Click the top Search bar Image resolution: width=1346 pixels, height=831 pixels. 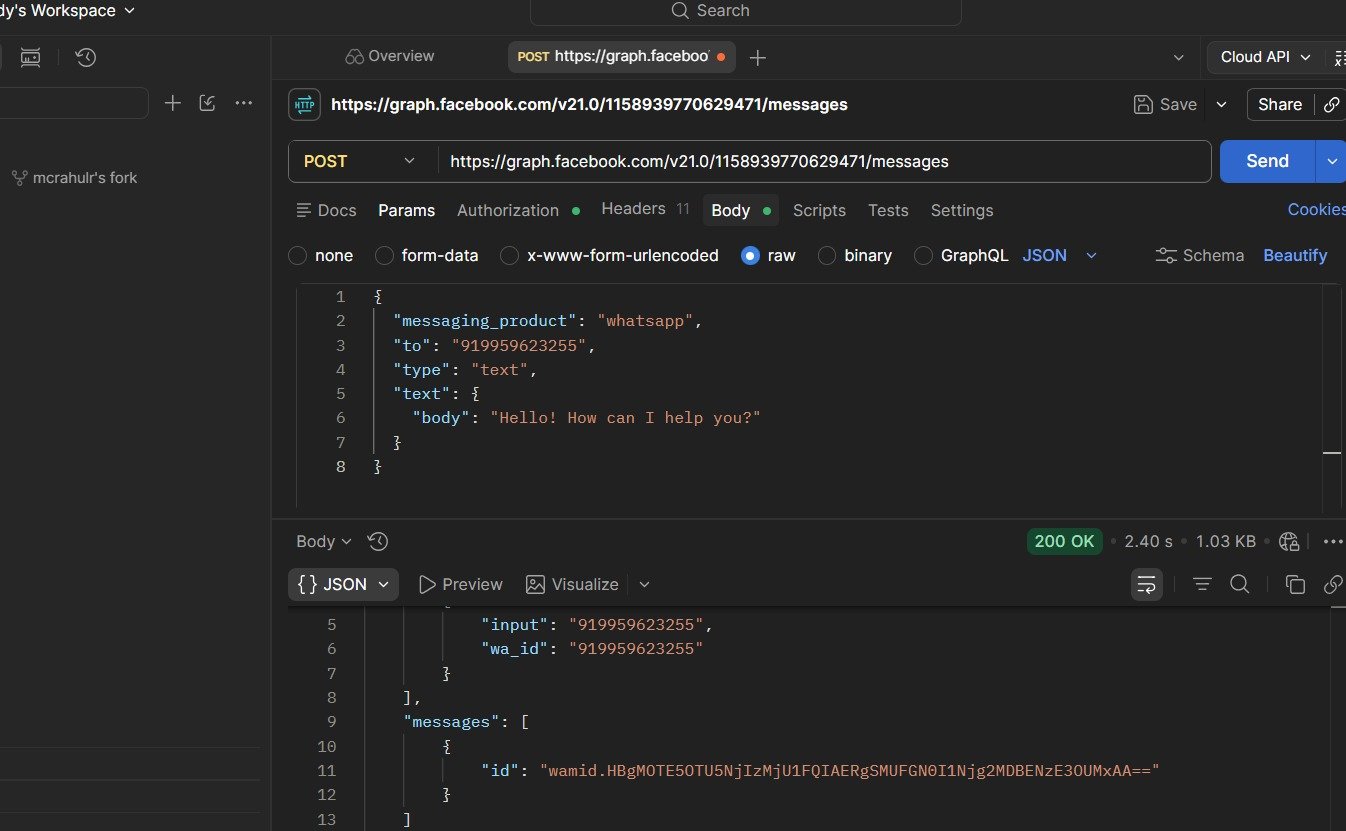[745, 11]
